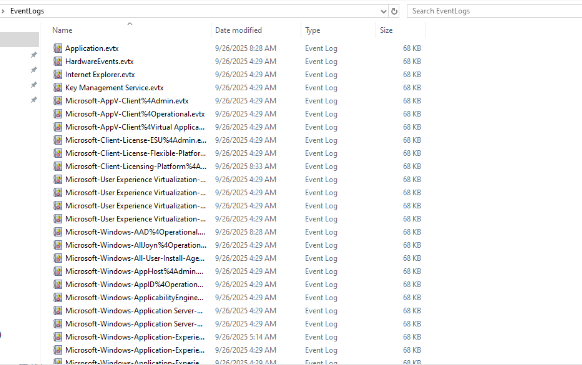Click the Microsoft-Windows-AppHost%4Admin file icon
The image size is (582, 365).
point(58,271)
